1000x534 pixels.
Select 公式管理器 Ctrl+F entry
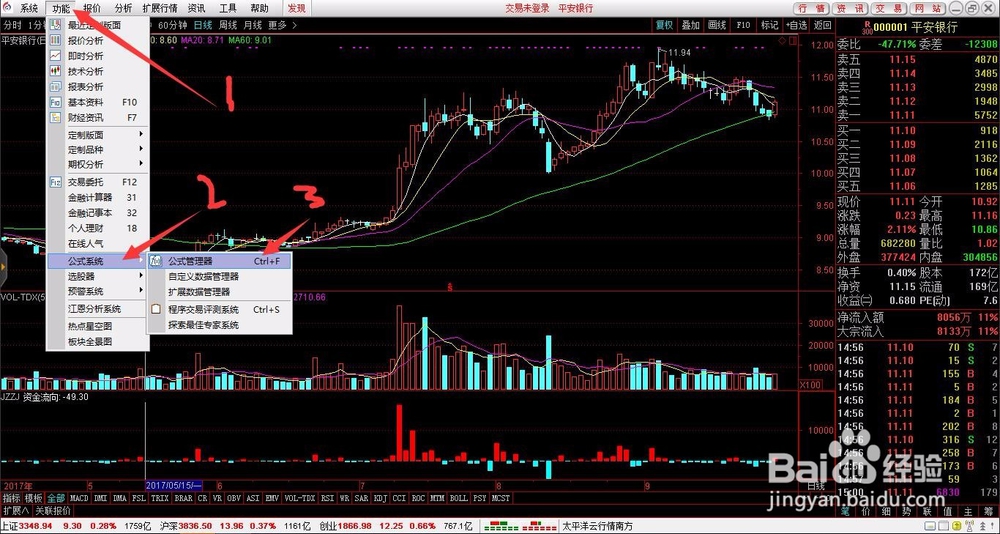pos(220,261)
